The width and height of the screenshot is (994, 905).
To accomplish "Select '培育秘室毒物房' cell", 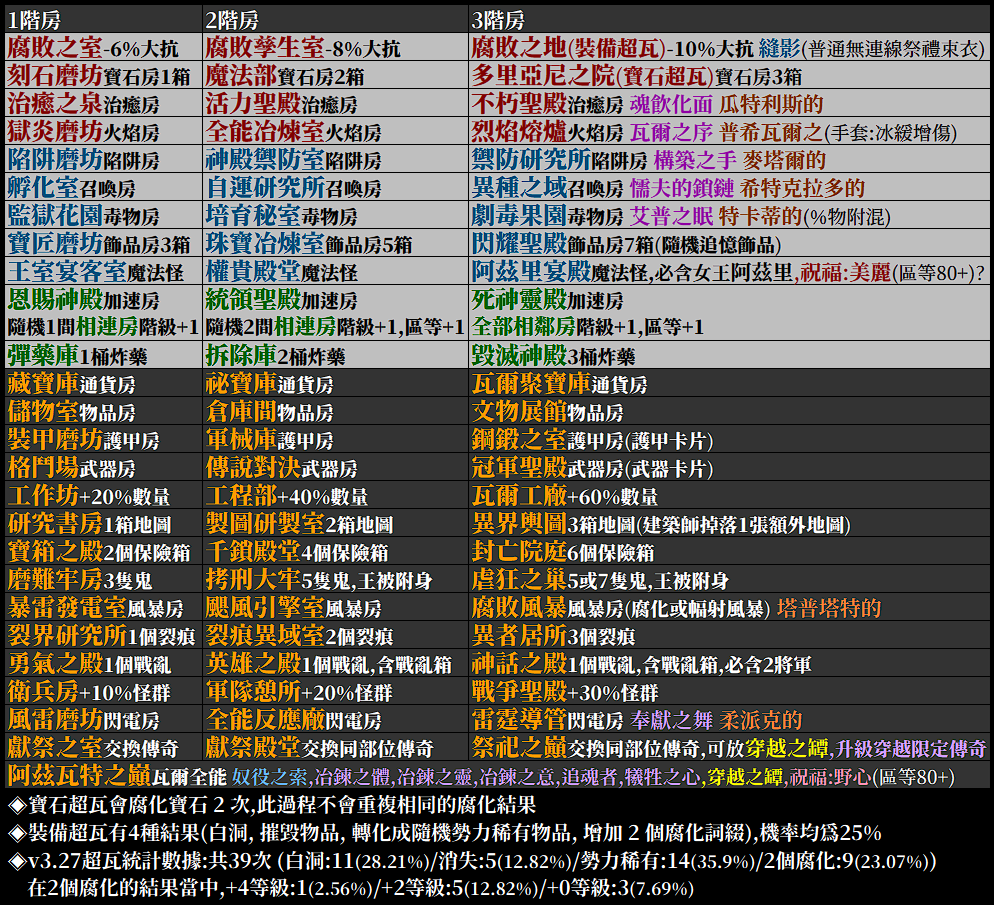I will (335, 215).
